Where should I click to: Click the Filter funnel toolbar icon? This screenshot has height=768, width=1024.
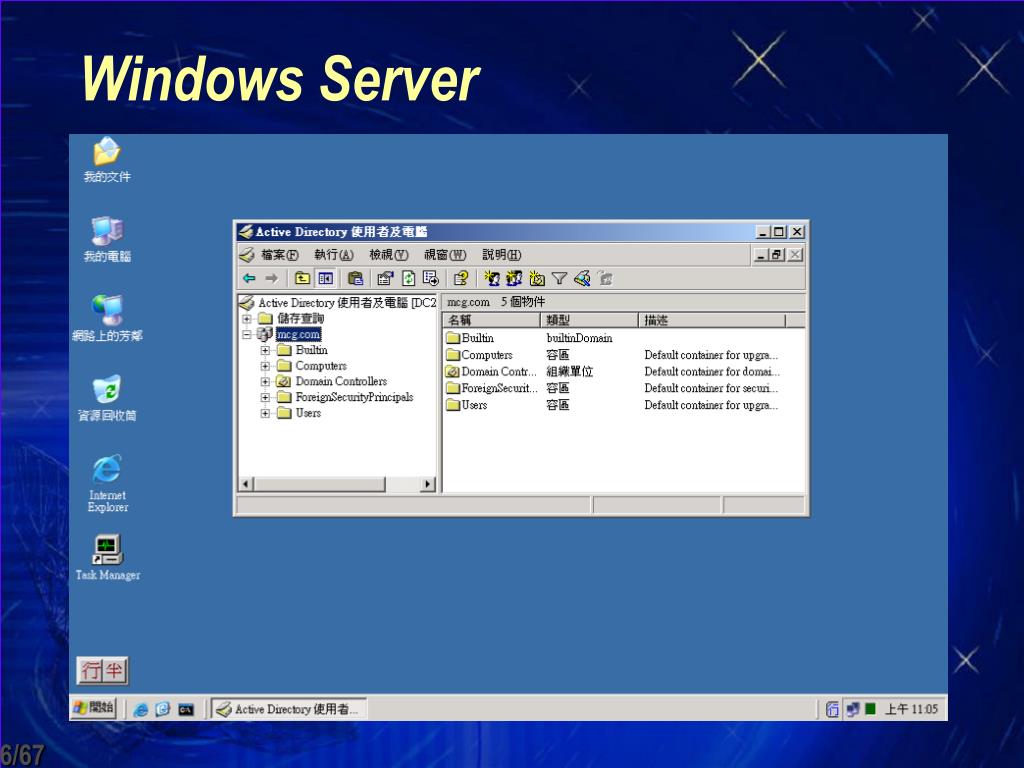pos(559,278)
